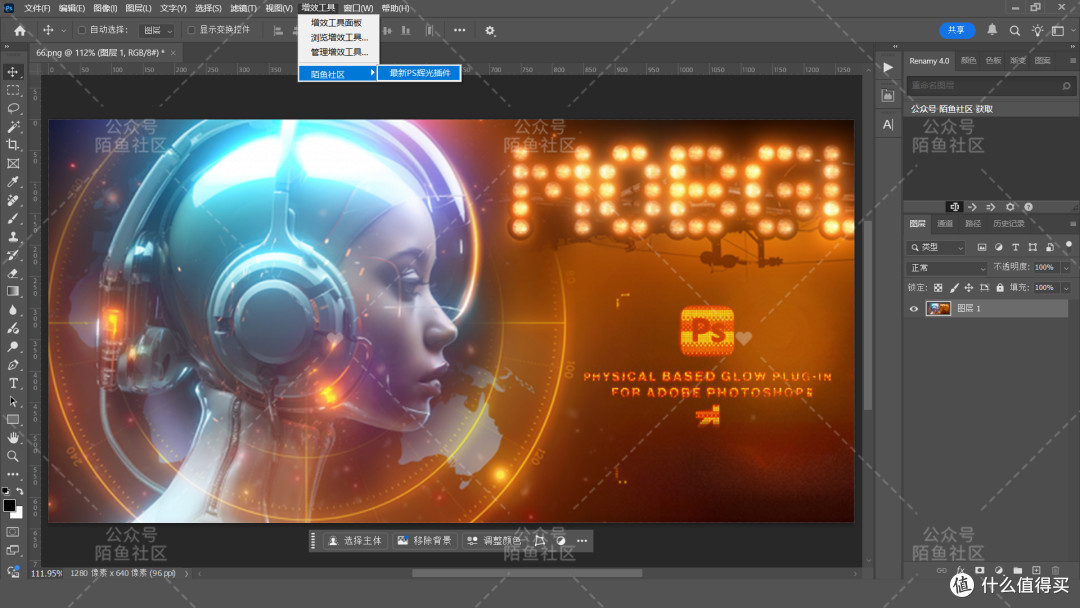Expand the 不透明度 100% dropdown arrow
Viewport: 1080px width, 608px height.
[x=1066, y=268]
